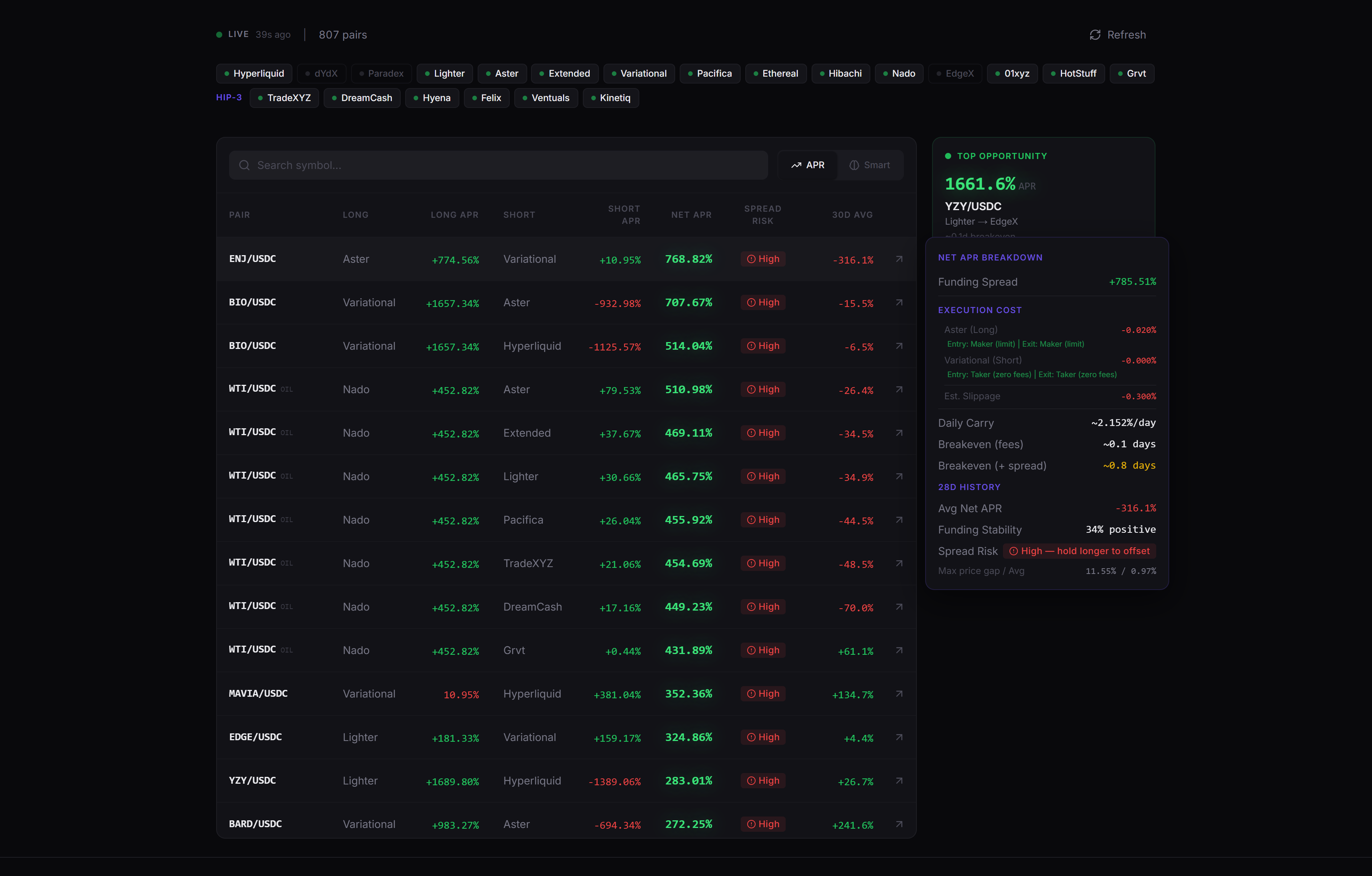
Task: Open the MAVIA/USDC row arrow icon
Action: coord(899,694)
